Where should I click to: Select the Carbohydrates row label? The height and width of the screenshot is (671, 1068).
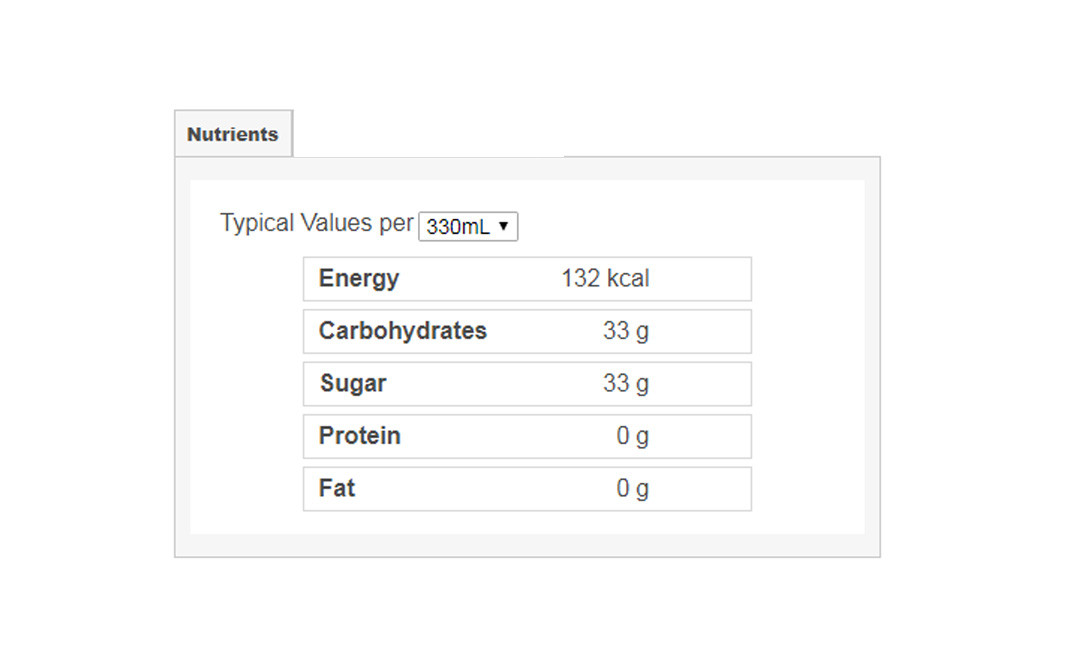tap(402, 331)
